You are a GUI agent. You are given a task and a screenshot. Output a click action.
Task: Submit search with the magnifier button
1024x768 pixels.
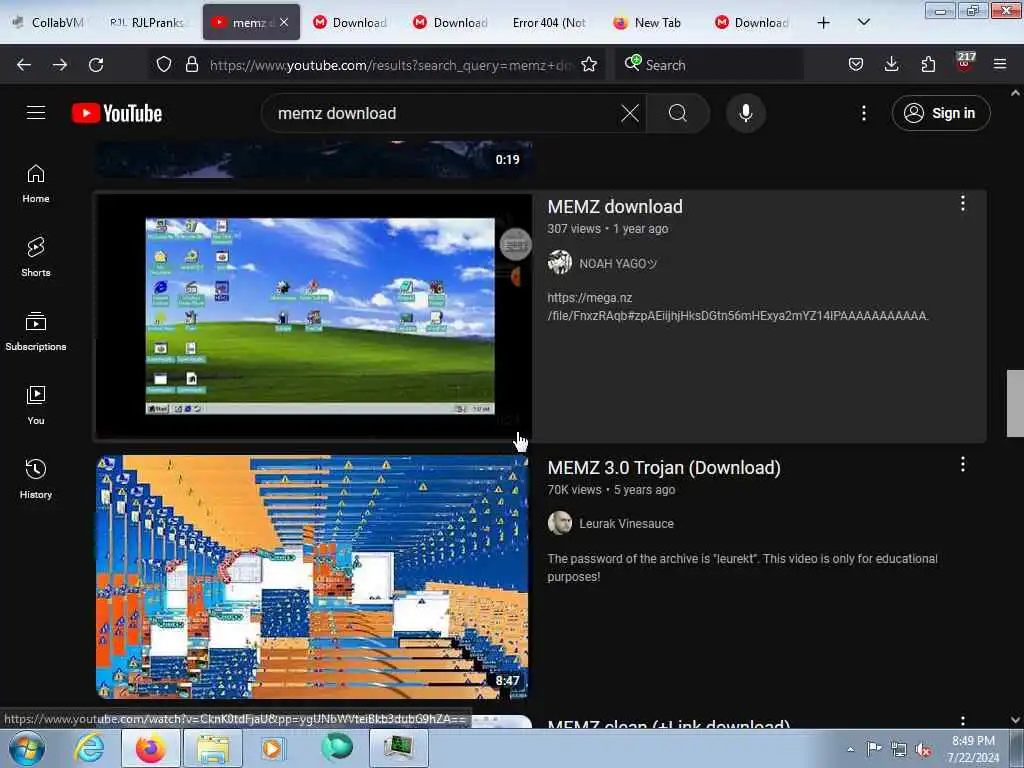[x=678, y=113]
